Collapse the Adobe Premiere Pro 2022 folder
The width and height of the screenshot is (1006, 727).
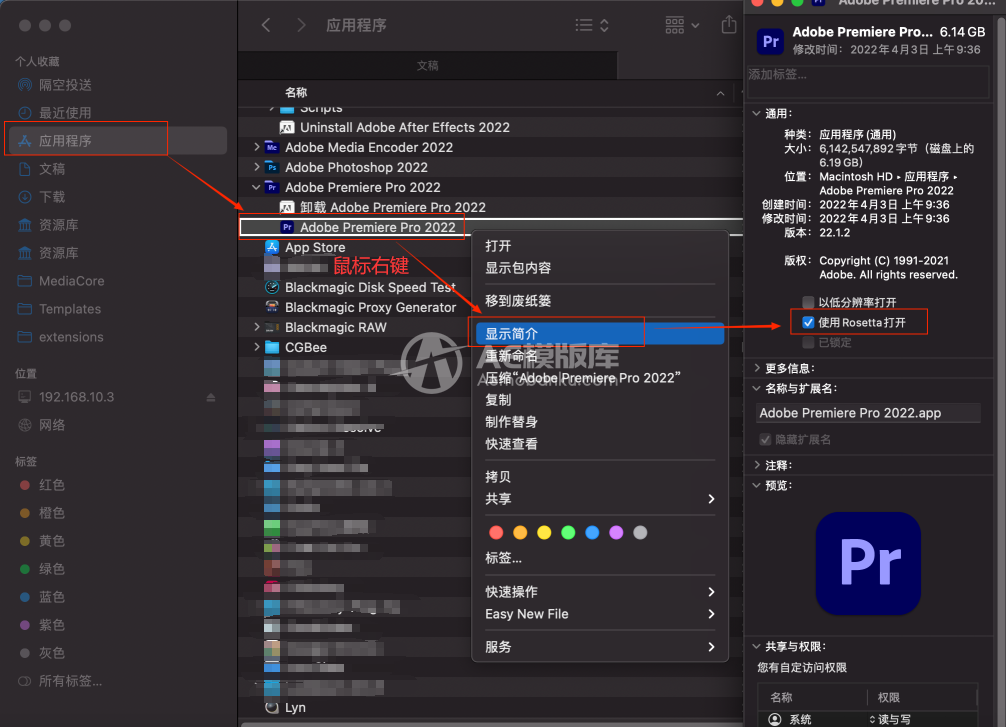point(257,187)
